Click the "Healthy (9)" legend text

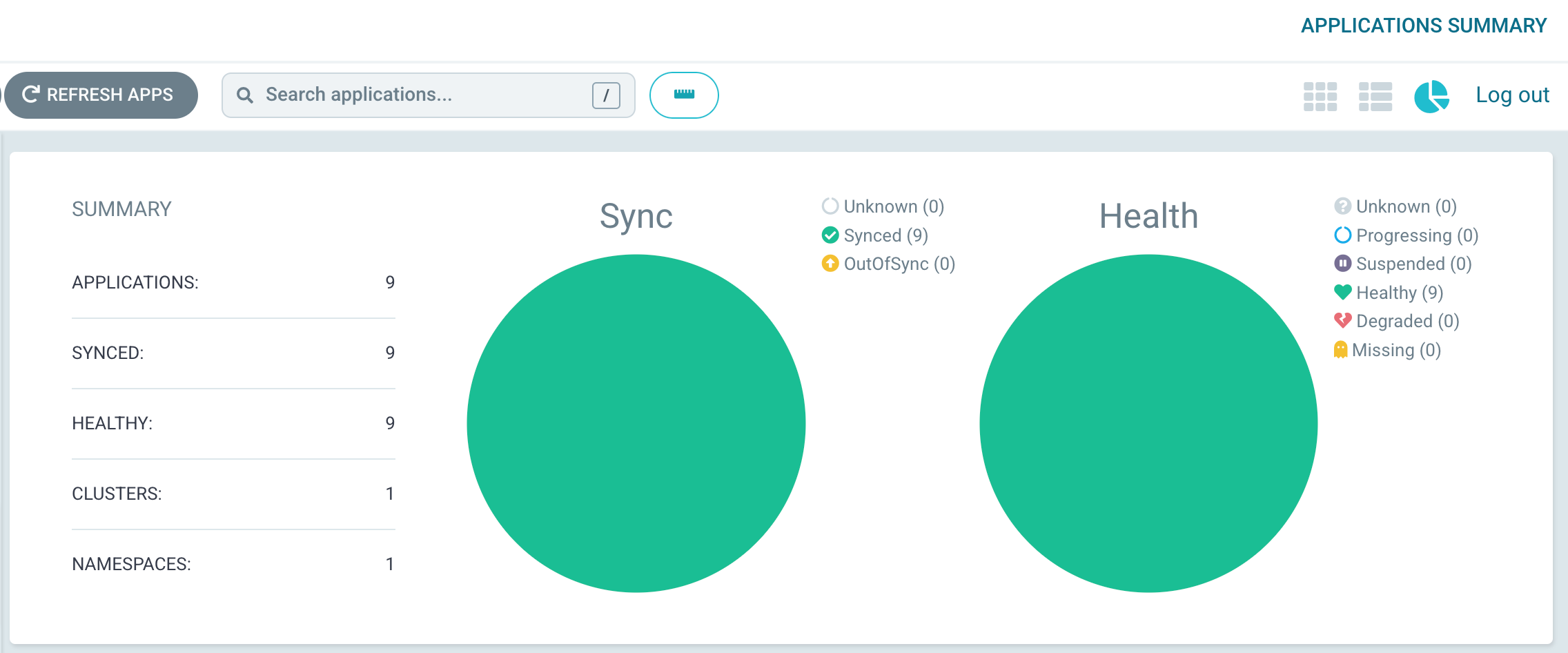pos(1400,293)
